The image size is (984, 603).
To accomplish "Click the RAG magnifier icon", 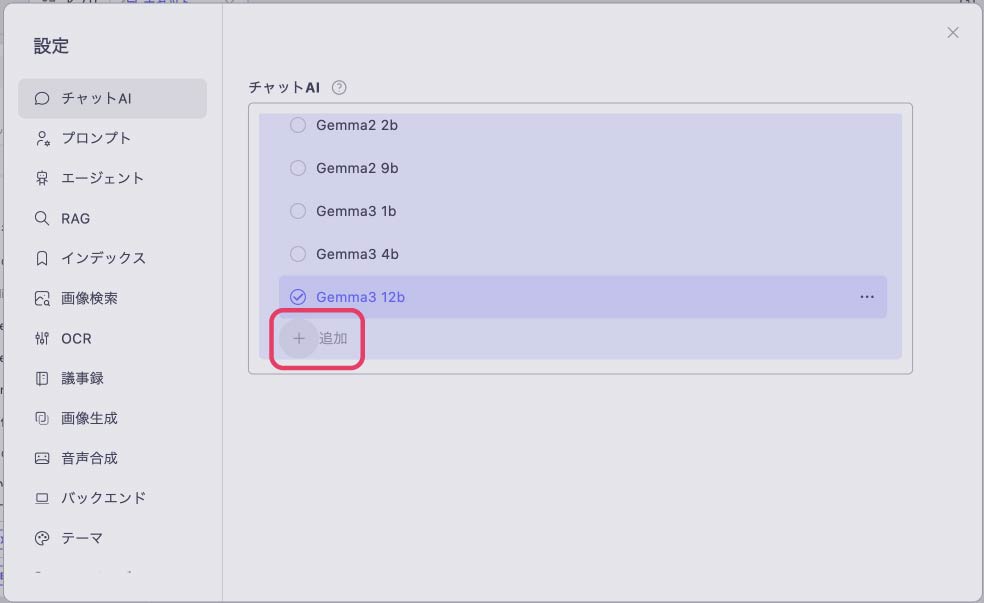I will click(x=42, y=218).
